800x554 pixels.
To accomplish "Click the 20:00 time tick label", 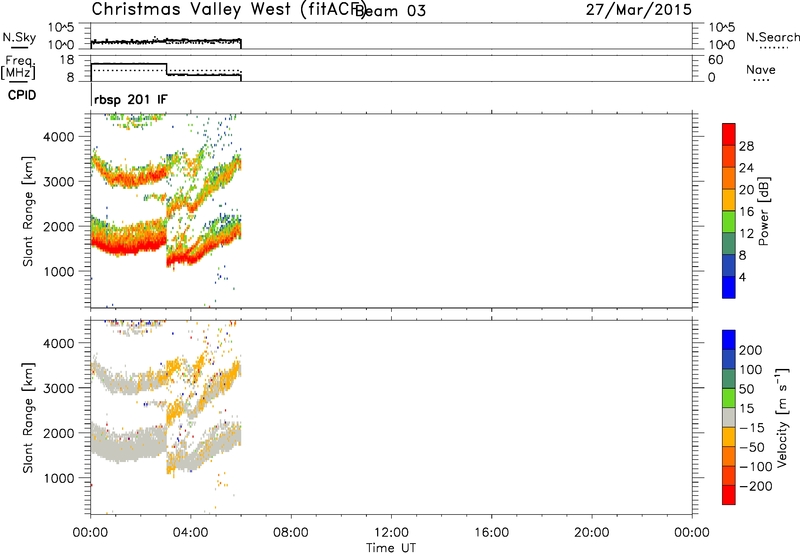I will [x=591, y=533].
